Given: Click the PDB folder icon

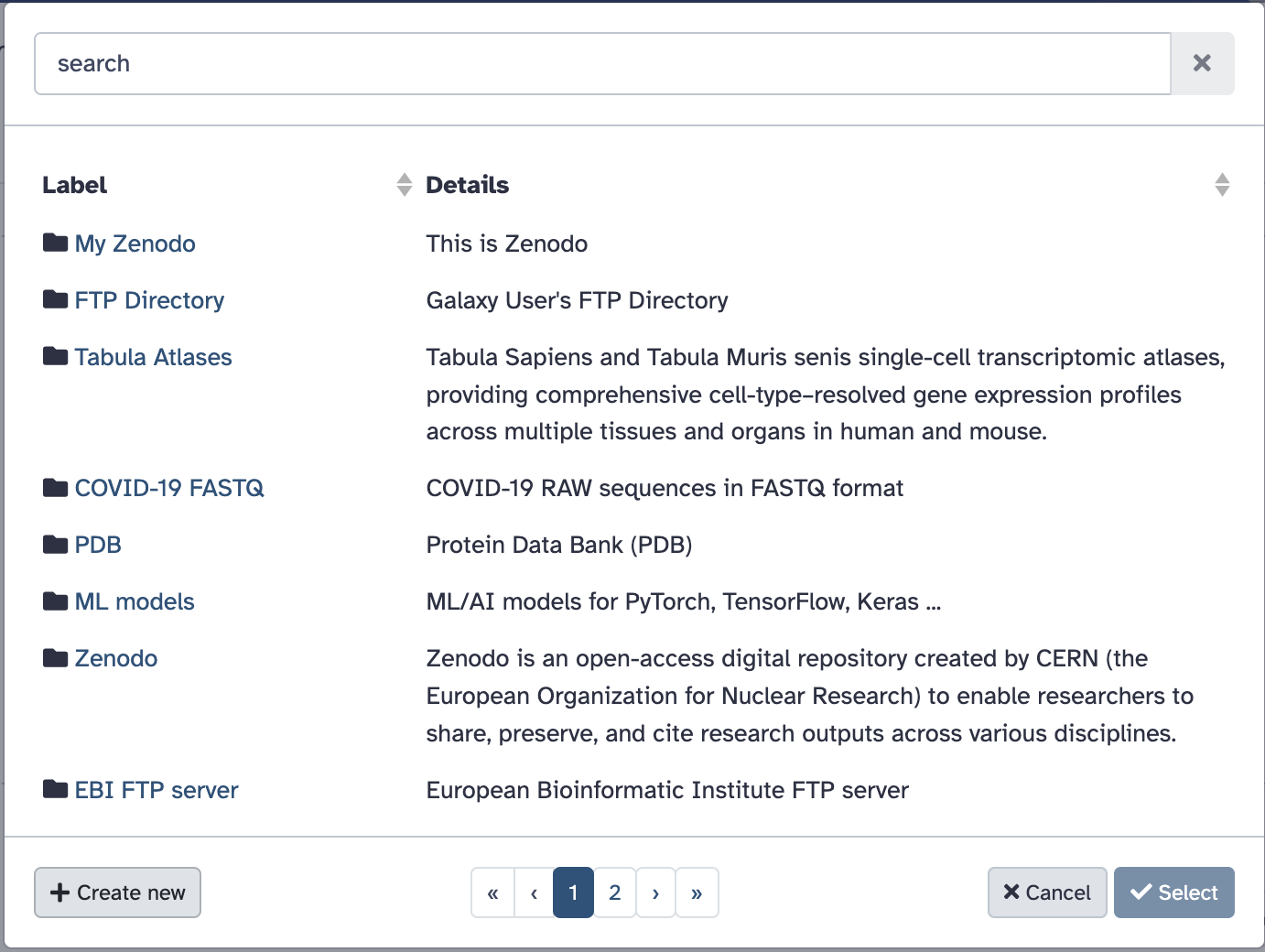Looking at the screenshot, I should (x=54, y=544).
